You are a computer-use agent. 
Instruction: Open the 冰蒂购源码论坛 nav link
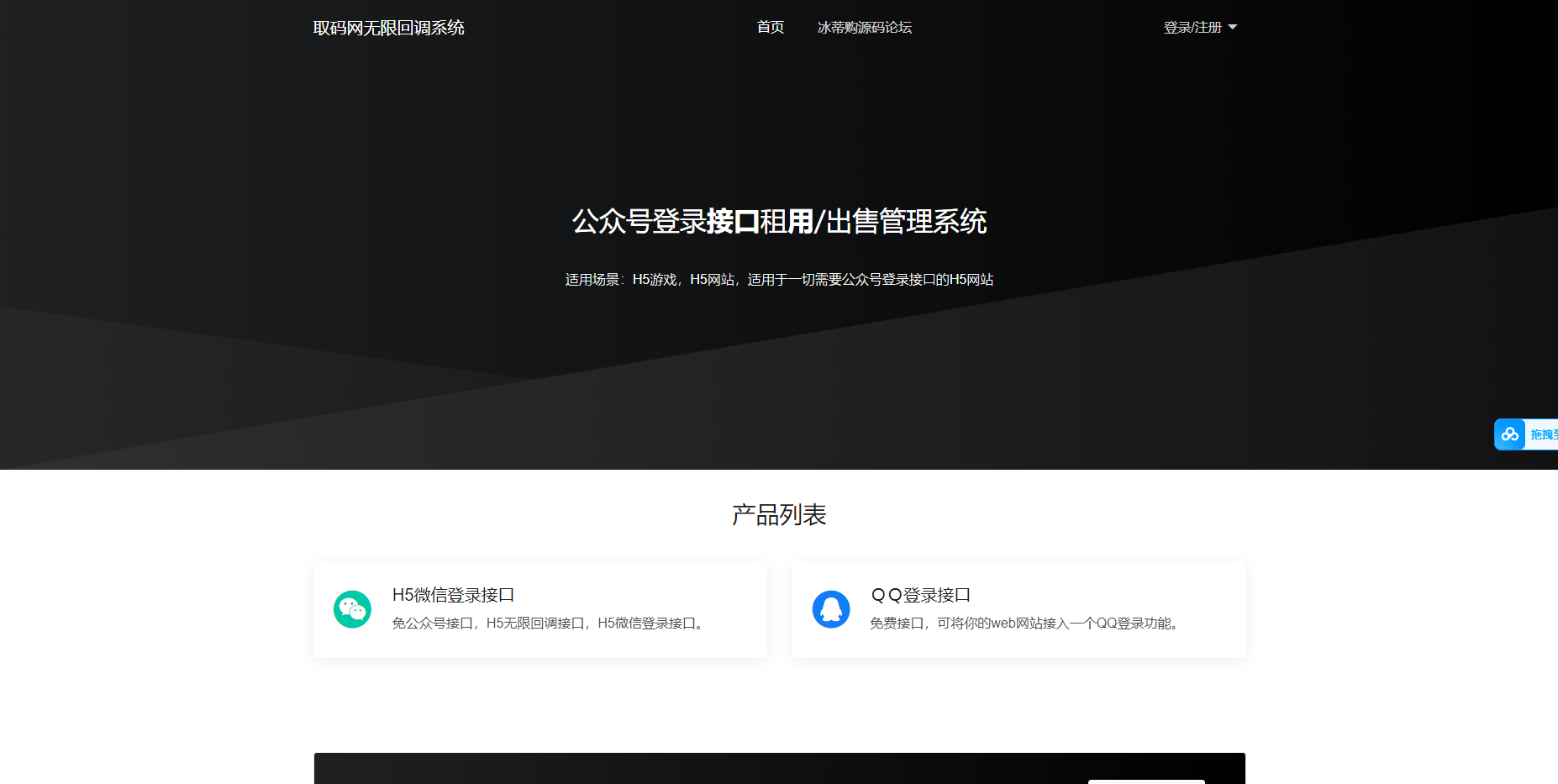864,28
